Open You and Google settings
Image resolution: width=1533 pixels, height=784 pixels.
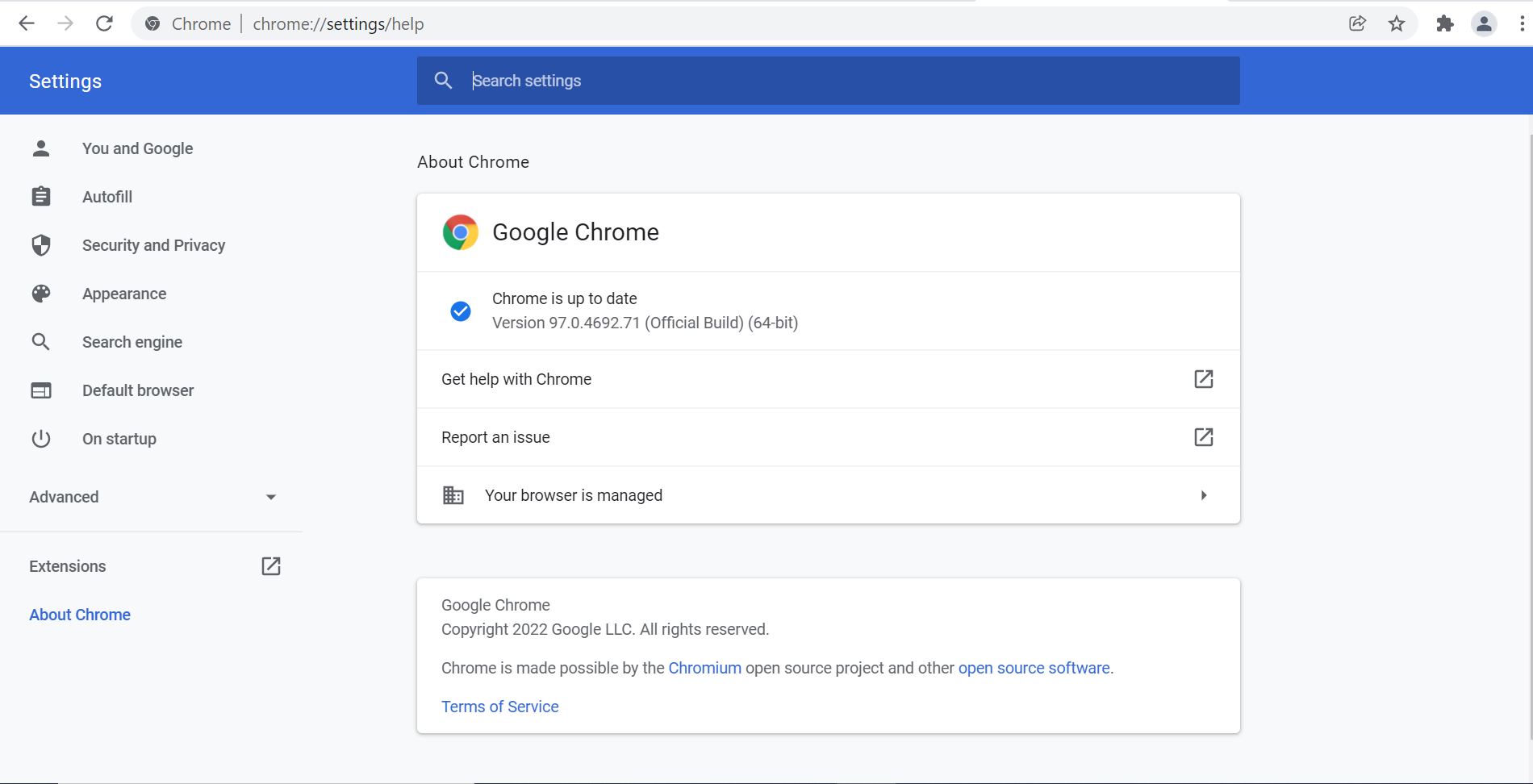tap(137, 148)
